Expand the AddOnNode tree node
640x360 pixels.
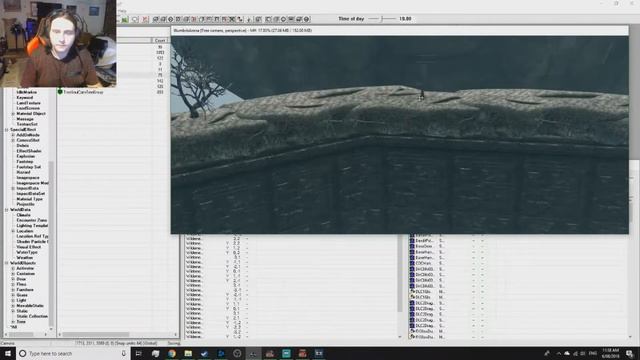click(x=13, y=135)
